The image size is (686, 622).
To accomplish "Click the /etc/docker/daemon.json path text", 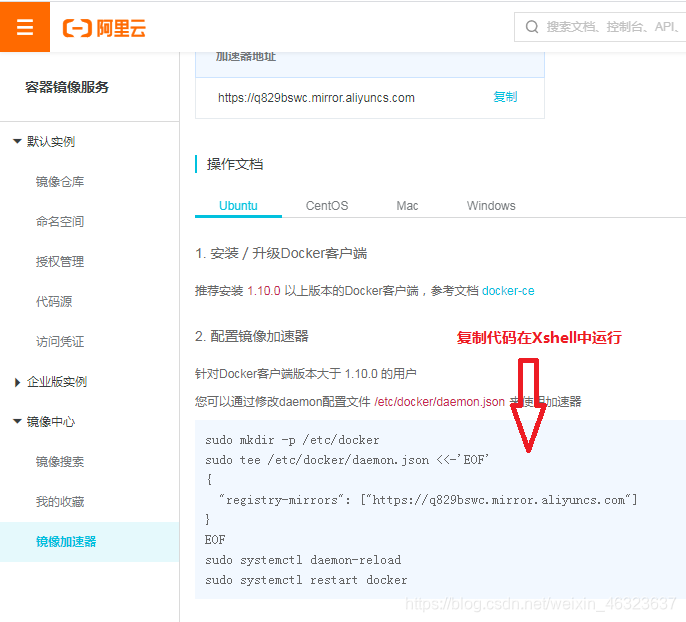I will coord(439,402).
